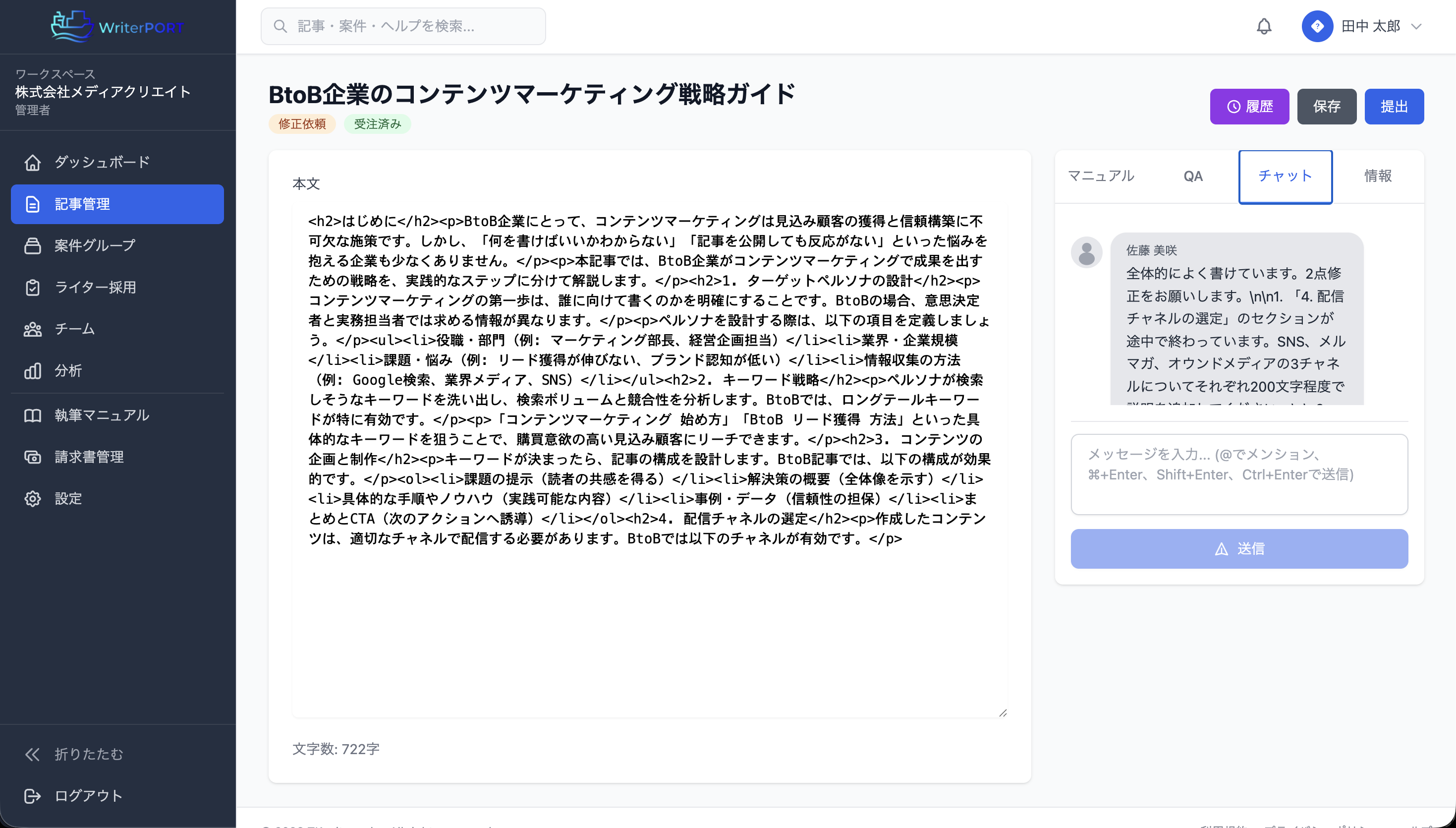This screenshot has width=1456, height=828.
Task: Click the 本文 label
Action: [x=306, y=183]
